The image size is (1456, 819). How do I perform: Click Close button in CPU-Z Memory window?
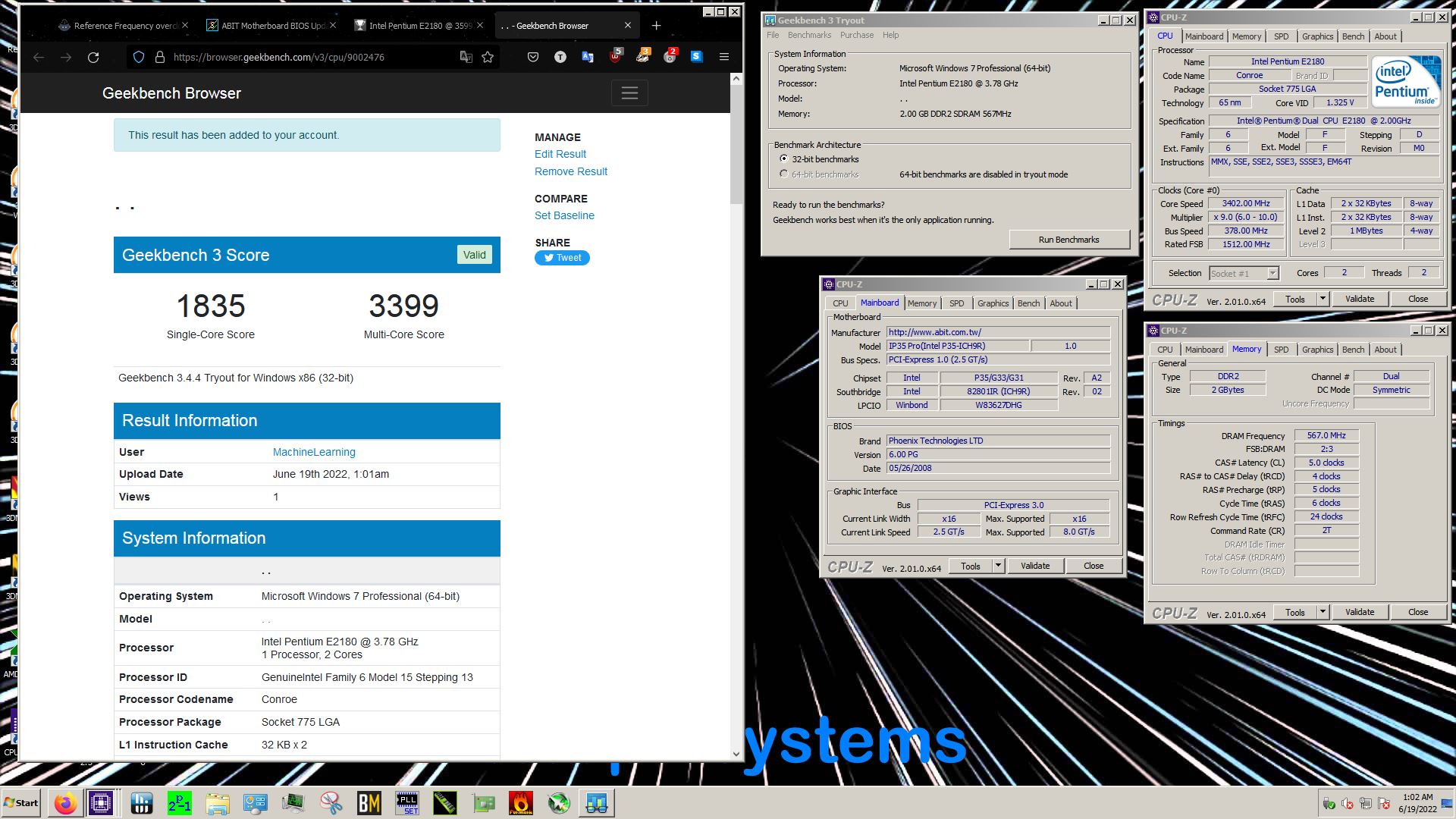coord(1418,612)
